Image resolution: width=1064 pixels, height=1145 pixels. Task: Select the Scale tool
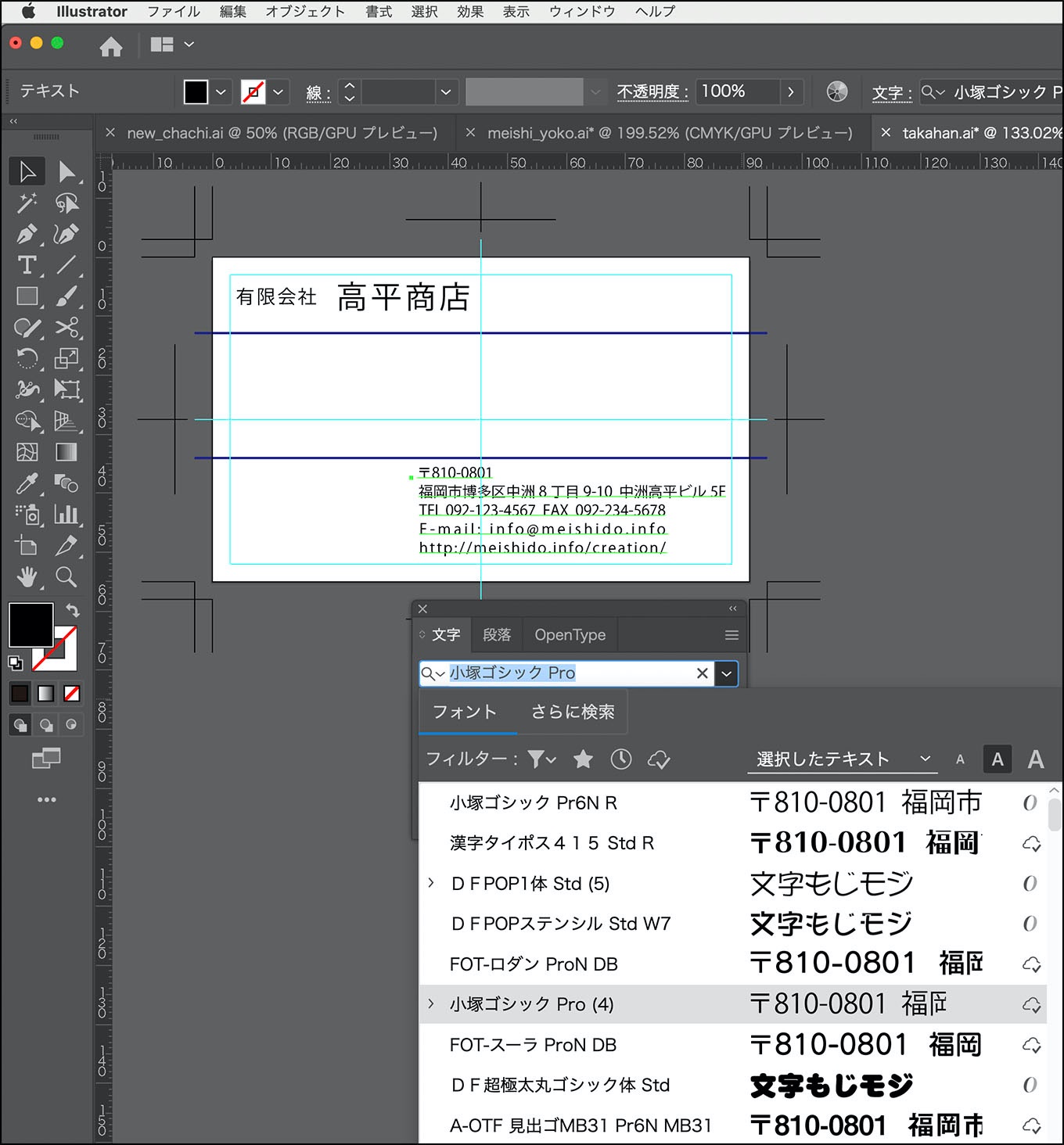click(66, 359)
